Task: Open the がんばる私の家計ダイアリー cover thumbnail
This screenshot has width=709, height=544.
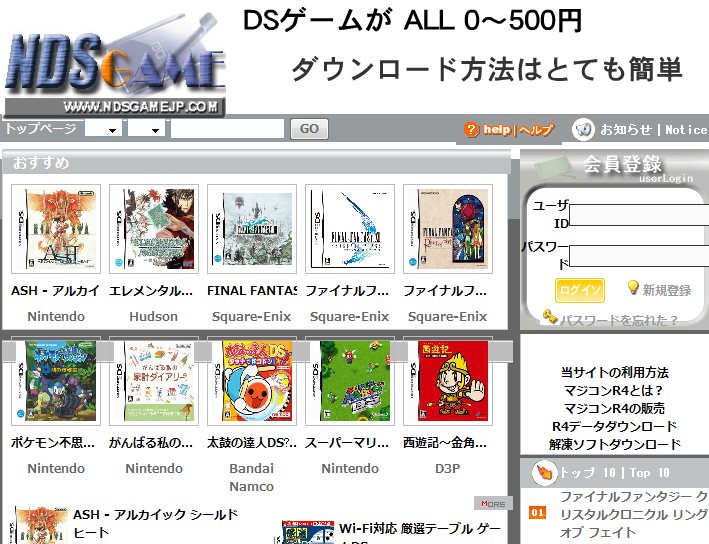Action: 154,381
